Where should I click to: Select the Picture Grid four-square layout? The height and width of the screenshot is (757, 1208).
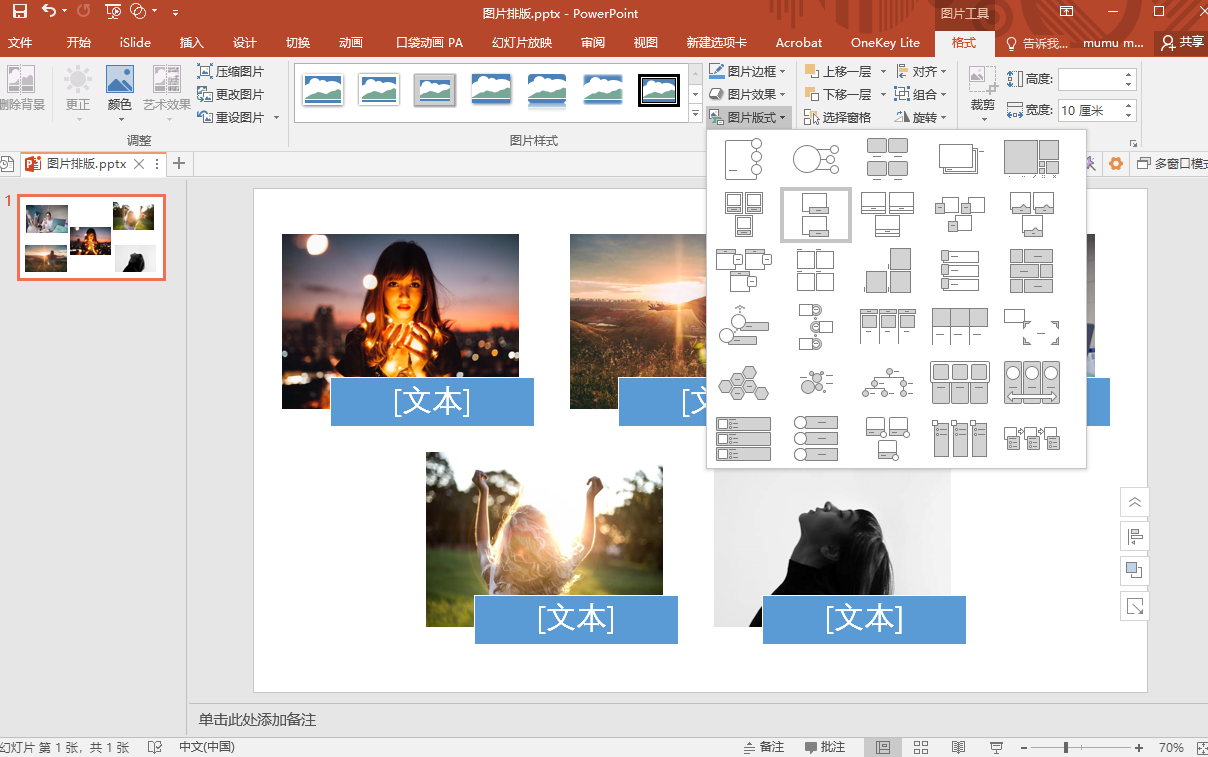pyautogui.click(x=815, y=270)
